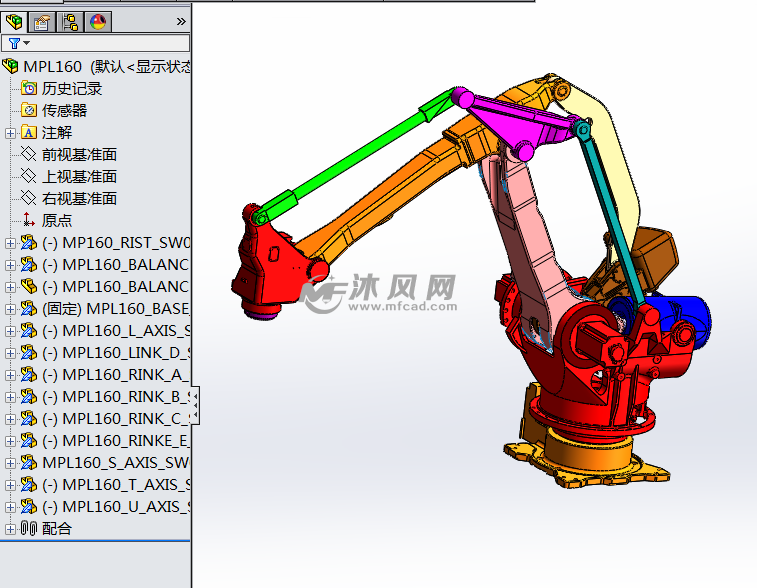Viewport: 757px width, 588px height.
Task: Select the 注解 tree item text
Action: click(x=57, y=133)
